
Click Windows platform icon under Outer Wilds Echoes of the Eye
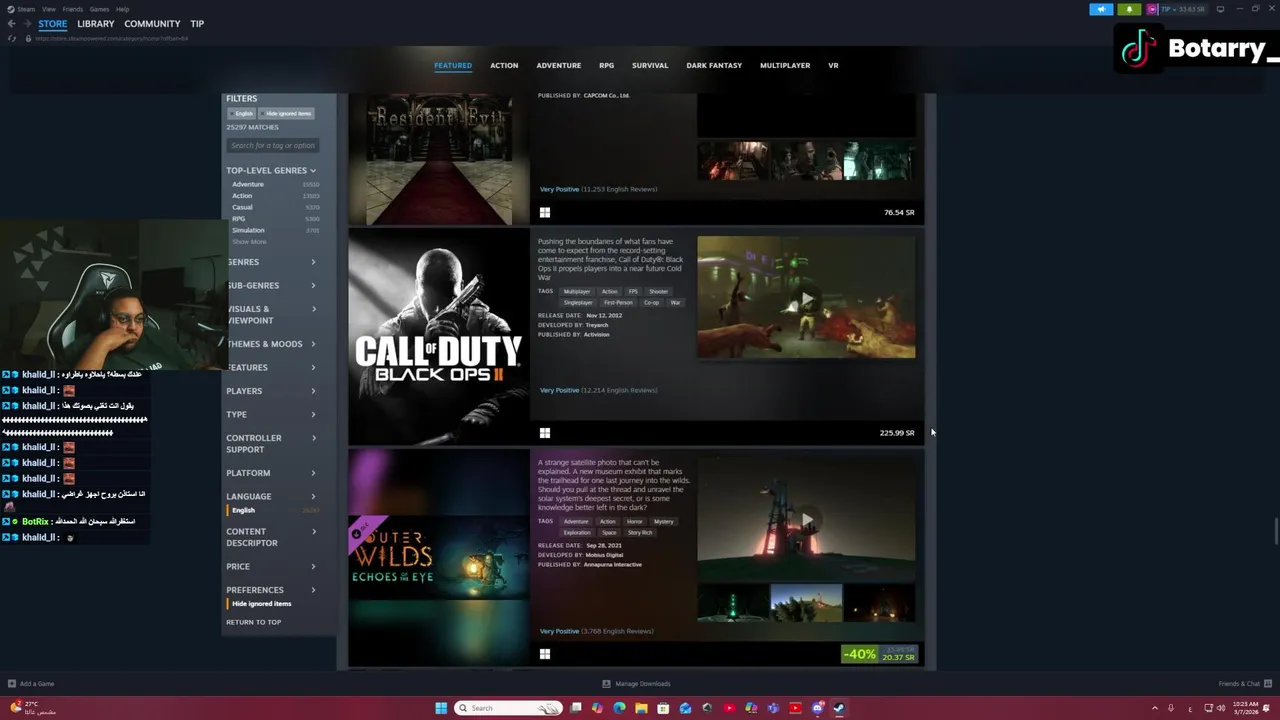[545, 654]
